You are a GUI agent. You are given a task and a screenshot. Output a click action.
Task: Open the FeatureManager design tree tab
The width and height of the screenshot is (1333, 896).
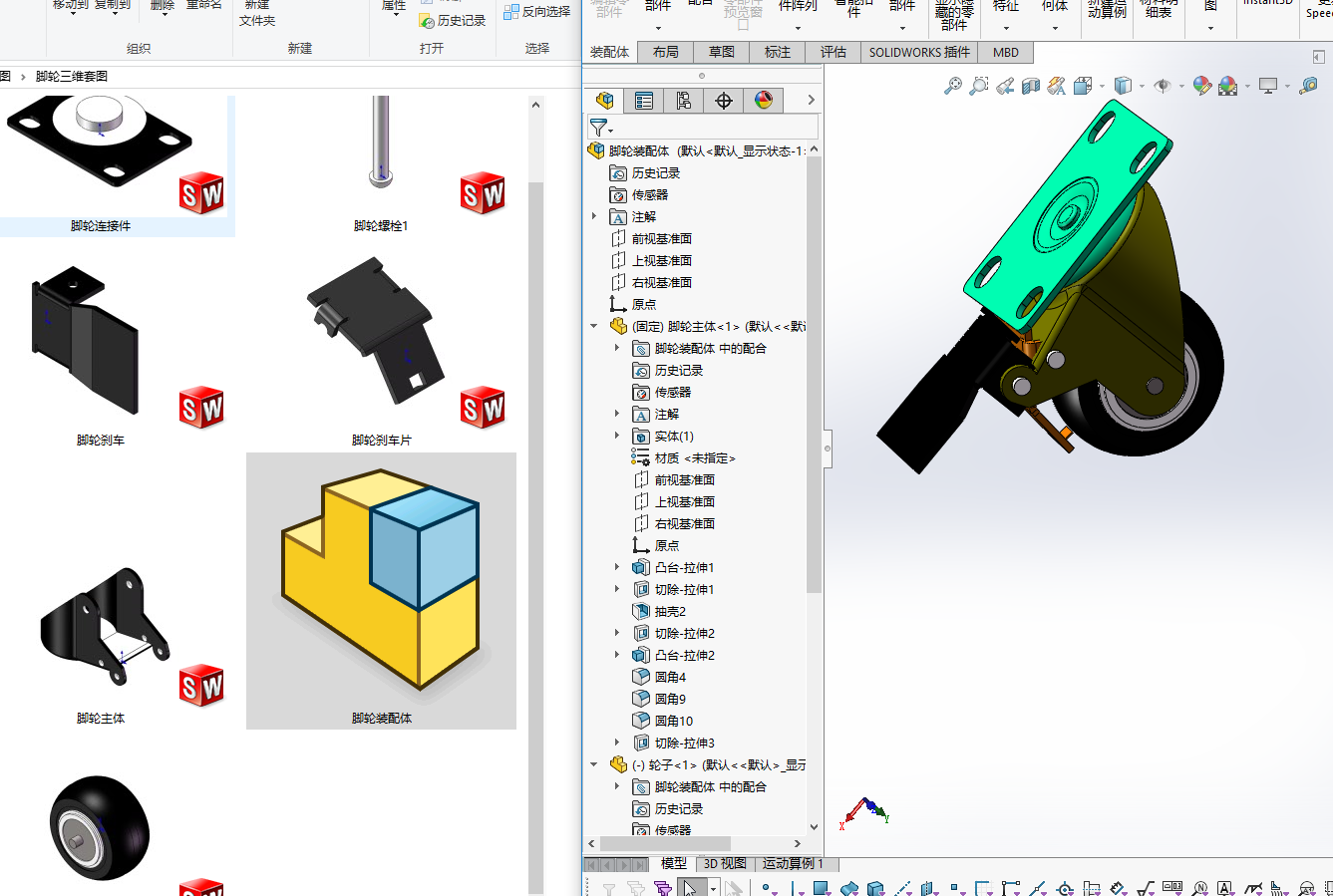coord(604,100)
